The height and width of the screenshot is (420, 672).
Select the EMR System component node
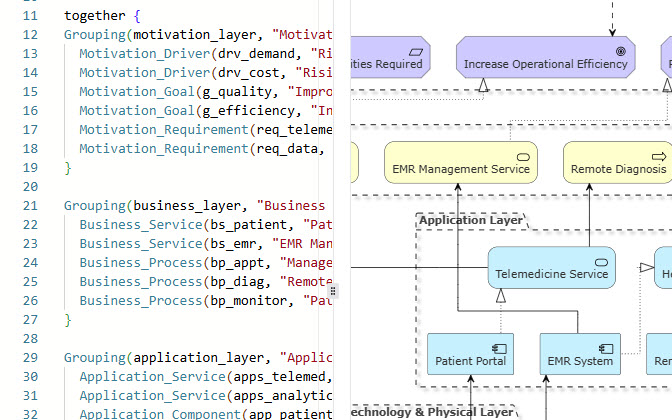[x=580, y=354]
